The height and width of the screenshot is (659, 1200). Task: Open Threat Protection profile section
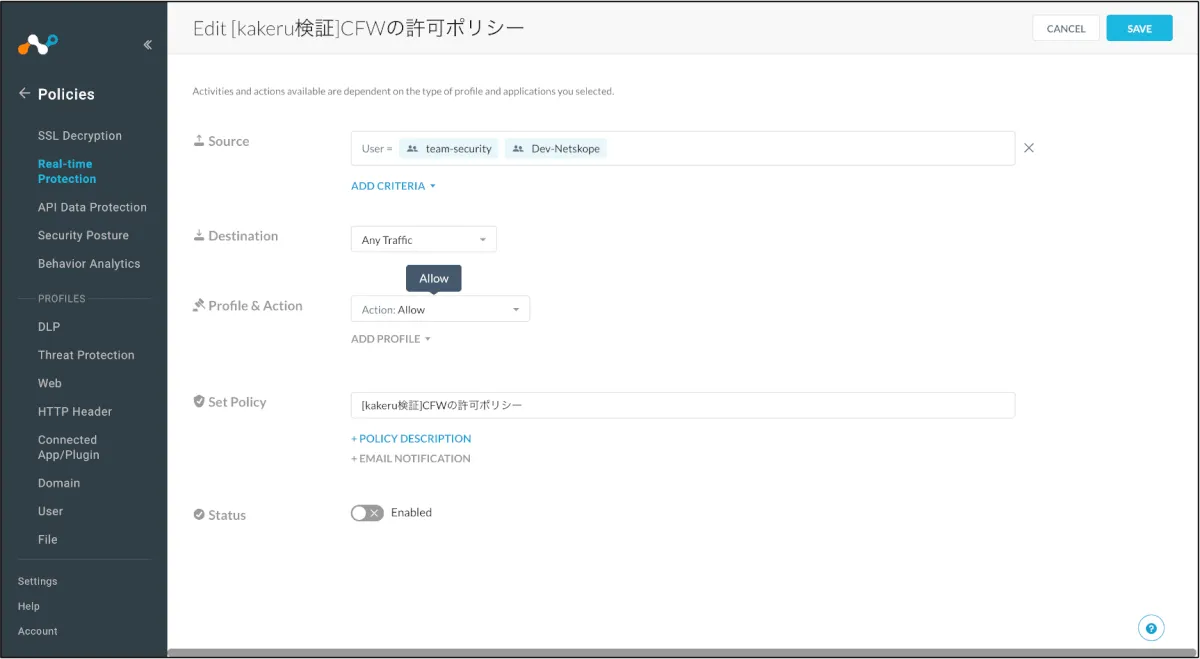click(86, 355)
